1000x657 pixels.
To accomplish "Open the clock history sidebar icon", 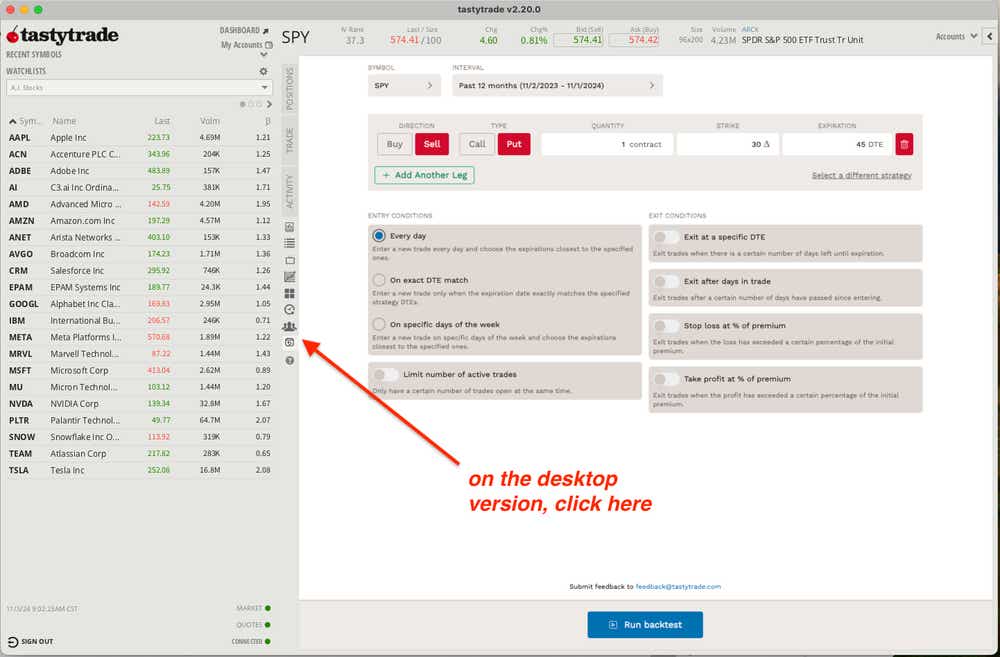I will tap(290, 309).
